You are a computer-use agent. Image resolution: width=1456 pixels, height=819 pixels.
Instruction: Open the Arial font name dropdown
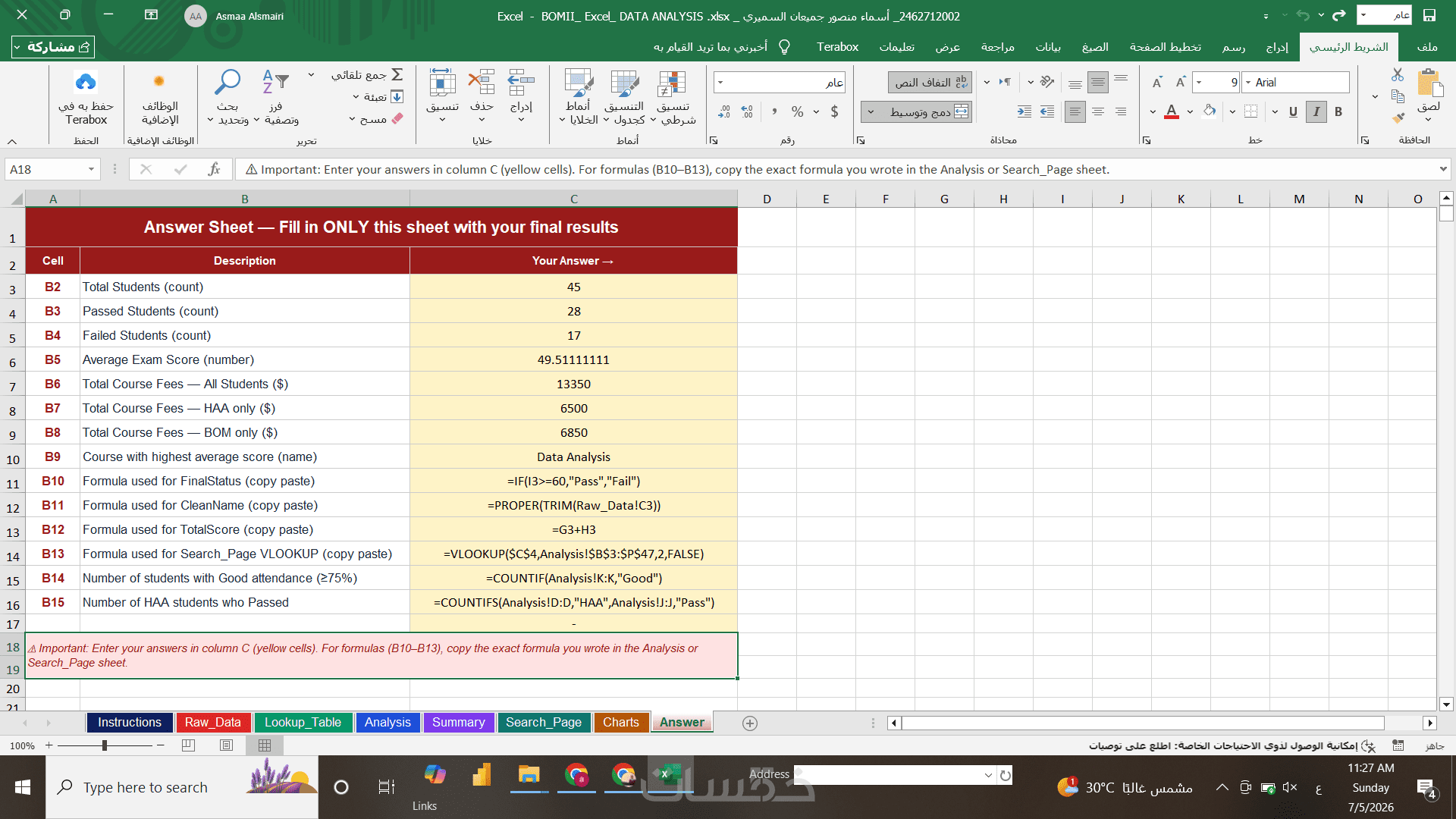click(x=1248, y=83)
